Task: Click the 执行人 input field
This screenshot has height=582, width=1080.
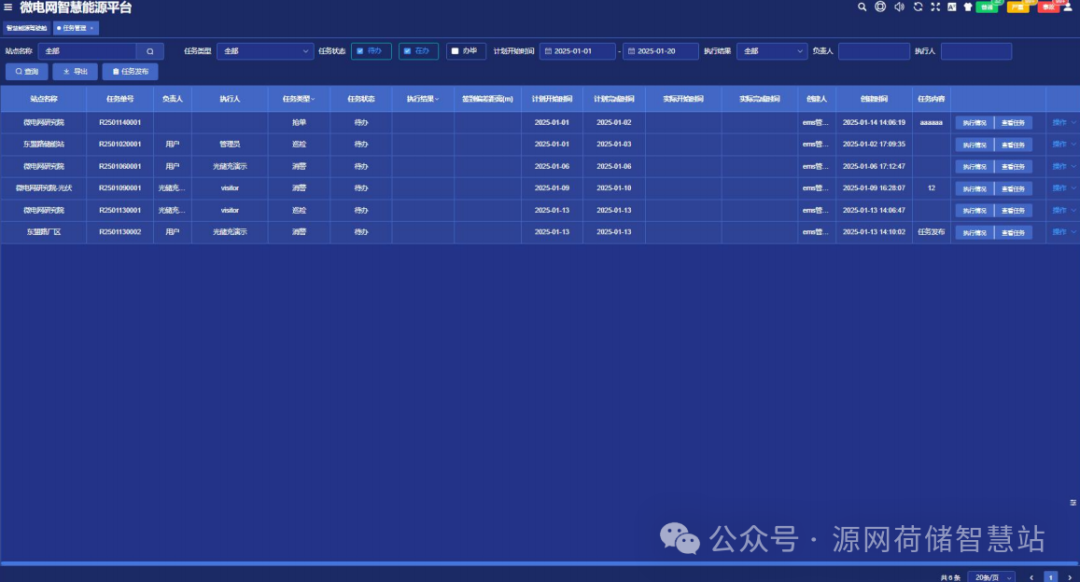Action: click(x=976, y=51)
